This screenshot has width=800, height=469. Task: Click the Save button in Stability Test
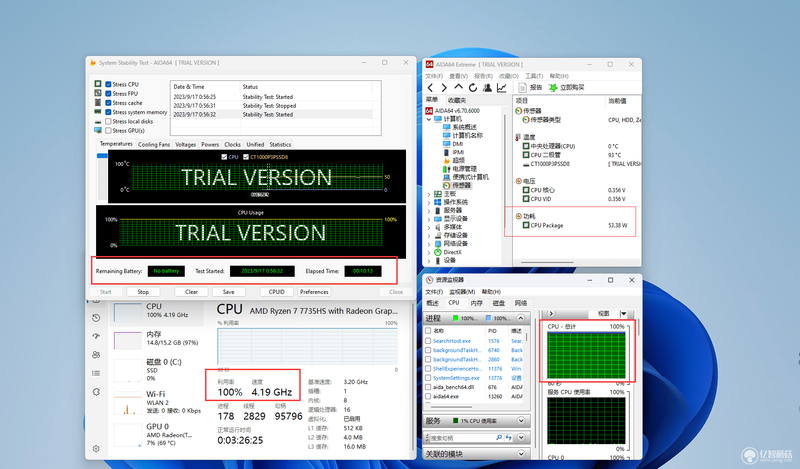click(229, 292)
